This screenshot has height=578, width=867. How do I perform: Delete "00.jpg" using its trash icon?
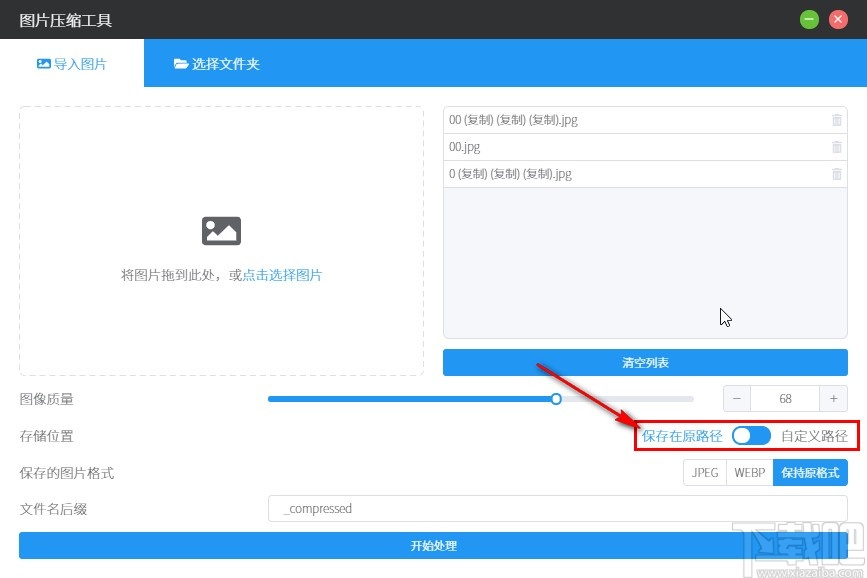tap(837, 146)
